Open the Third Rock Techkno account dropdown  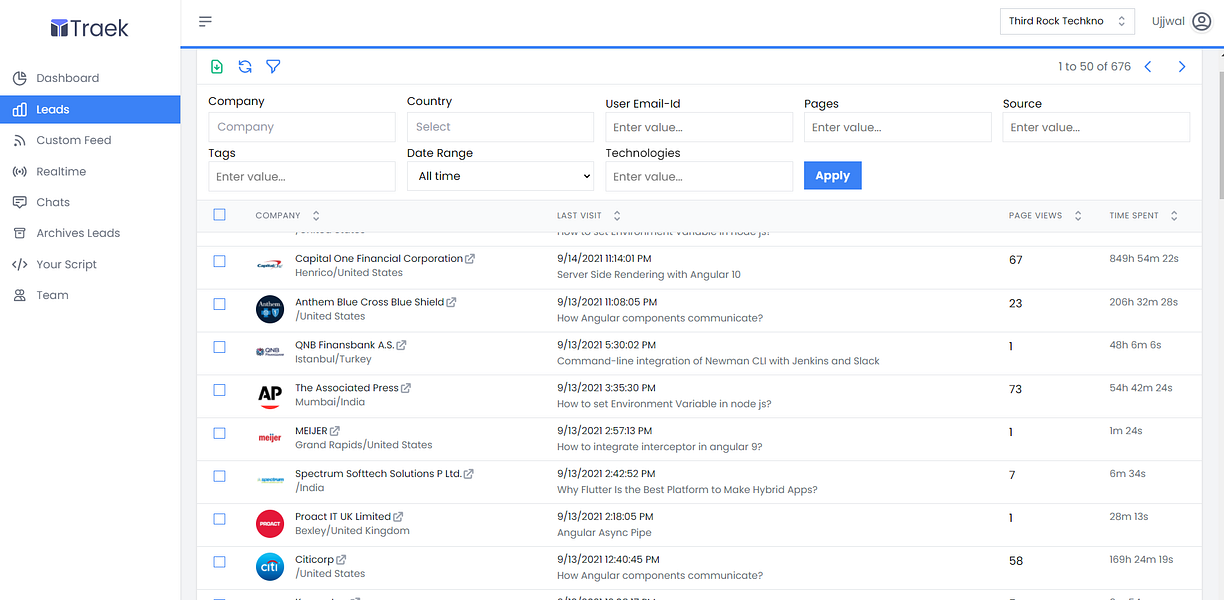coord(1068,21)
